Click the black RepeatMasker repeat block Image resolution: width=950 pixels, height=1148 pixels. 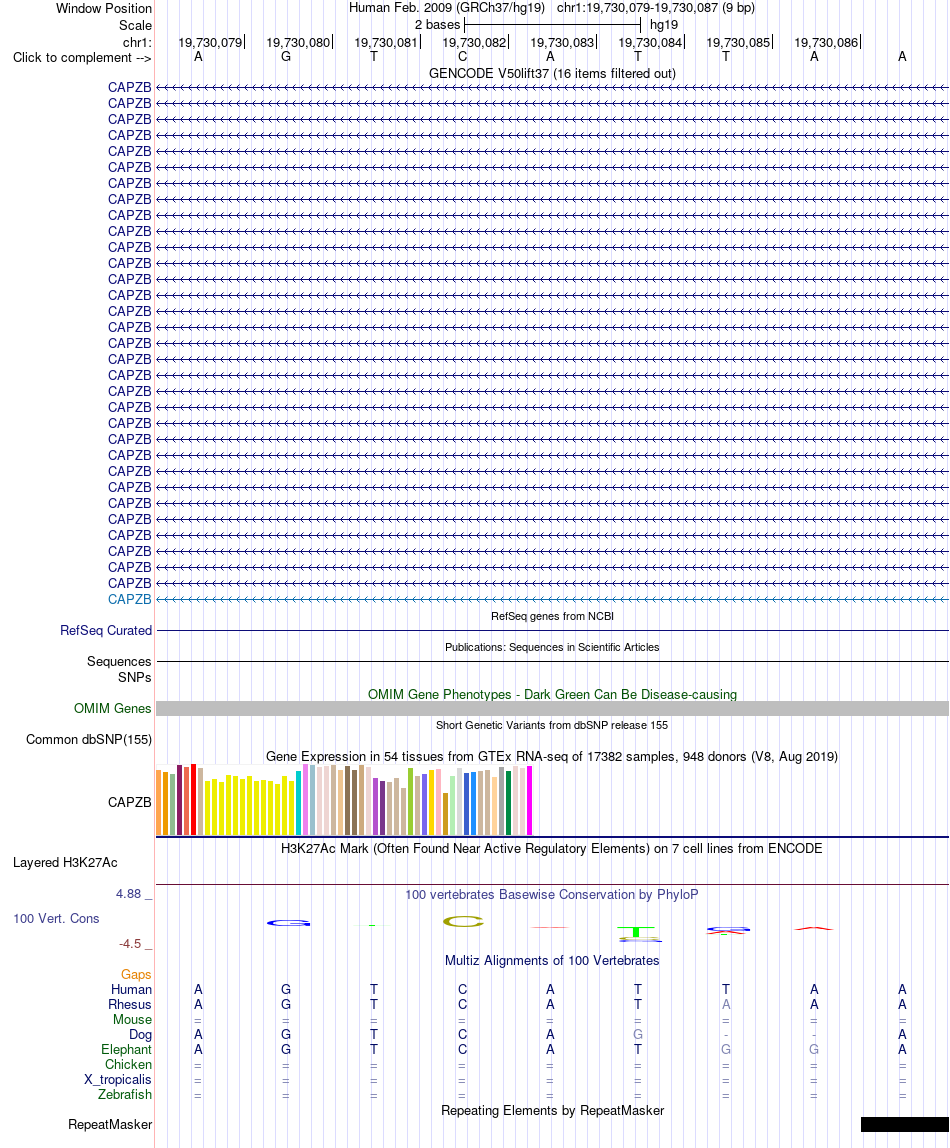(x=905, y=1125)
